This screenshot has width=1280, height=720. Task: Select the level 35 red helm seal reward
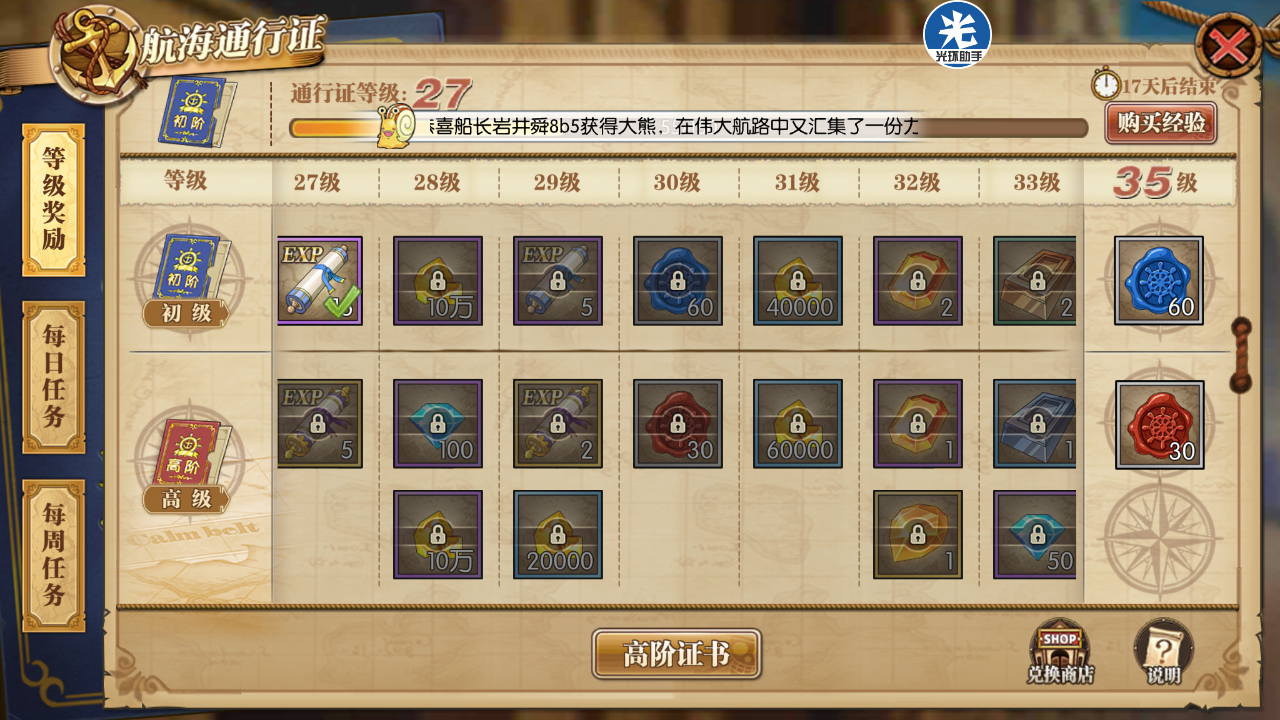click(1160, 425)
